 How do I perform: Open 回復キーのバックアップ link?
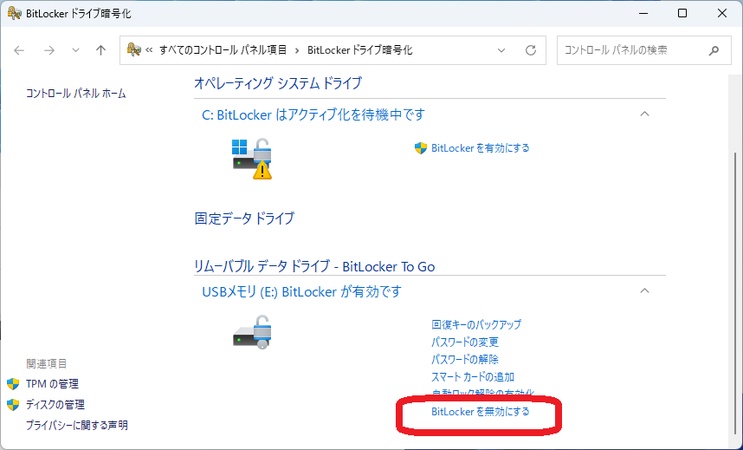coord(476,325)
